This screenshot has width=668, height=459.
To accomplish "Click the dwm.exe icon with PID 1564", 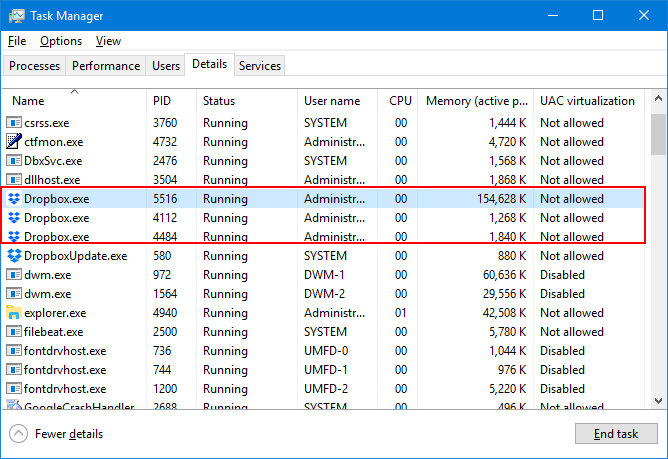I will [14, 294].
